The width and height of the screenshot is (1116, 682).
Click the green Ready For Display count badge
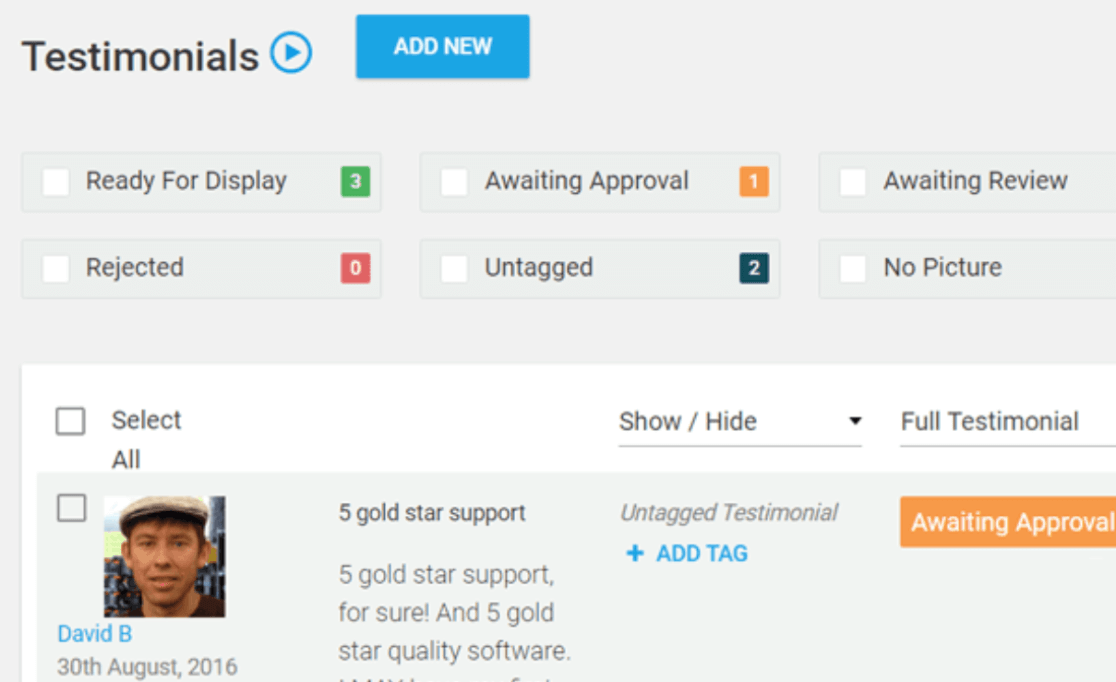pyautogui.click(x=354, y=182)
